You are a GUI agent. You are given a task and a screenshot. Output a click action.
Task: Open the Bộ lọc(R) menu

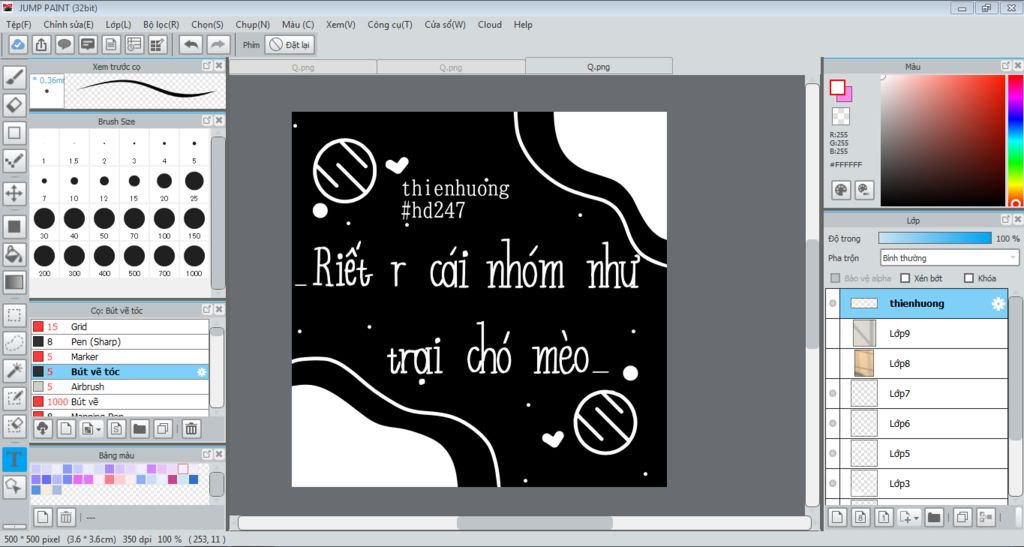[161, 24]
